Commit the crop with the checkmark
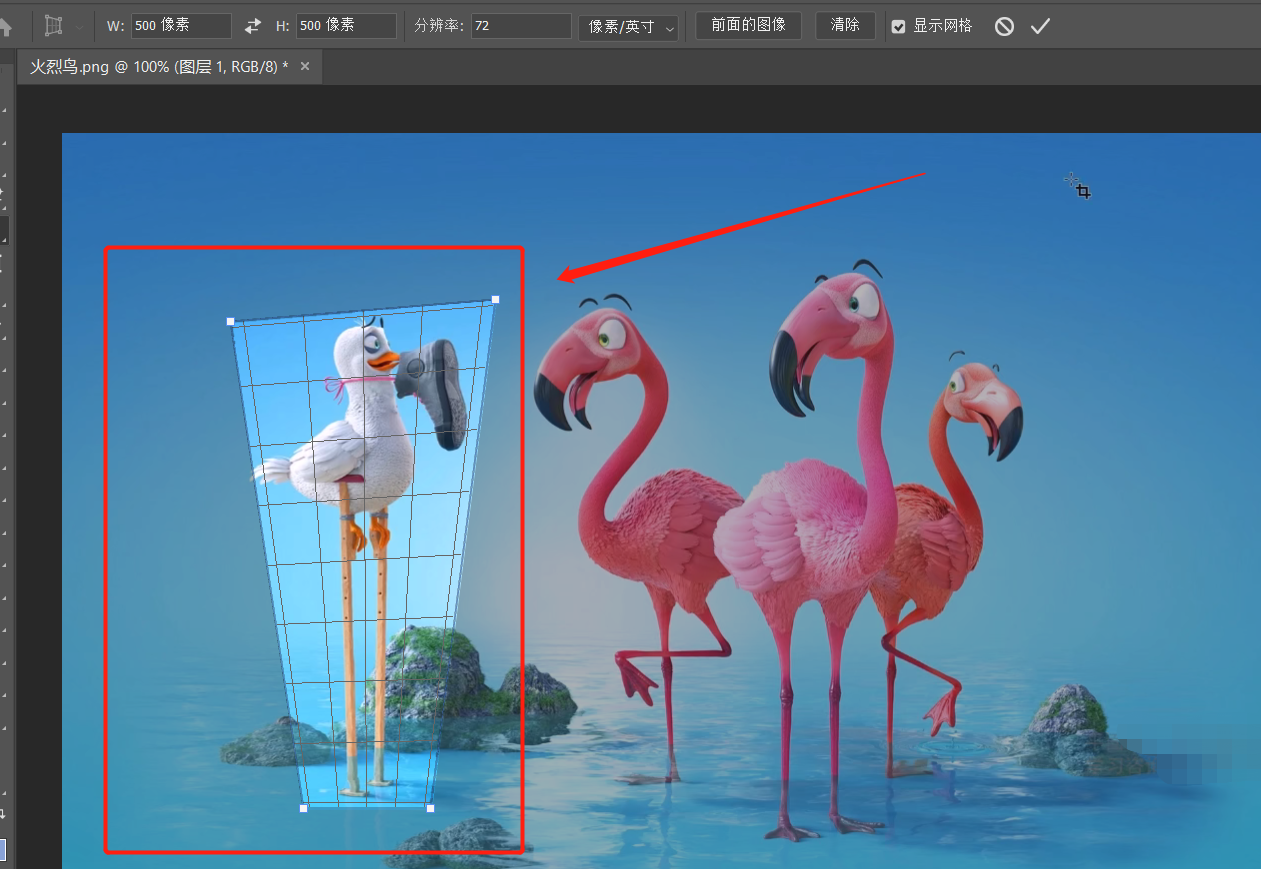1261x869 pixels. [x=1040, y=26]
